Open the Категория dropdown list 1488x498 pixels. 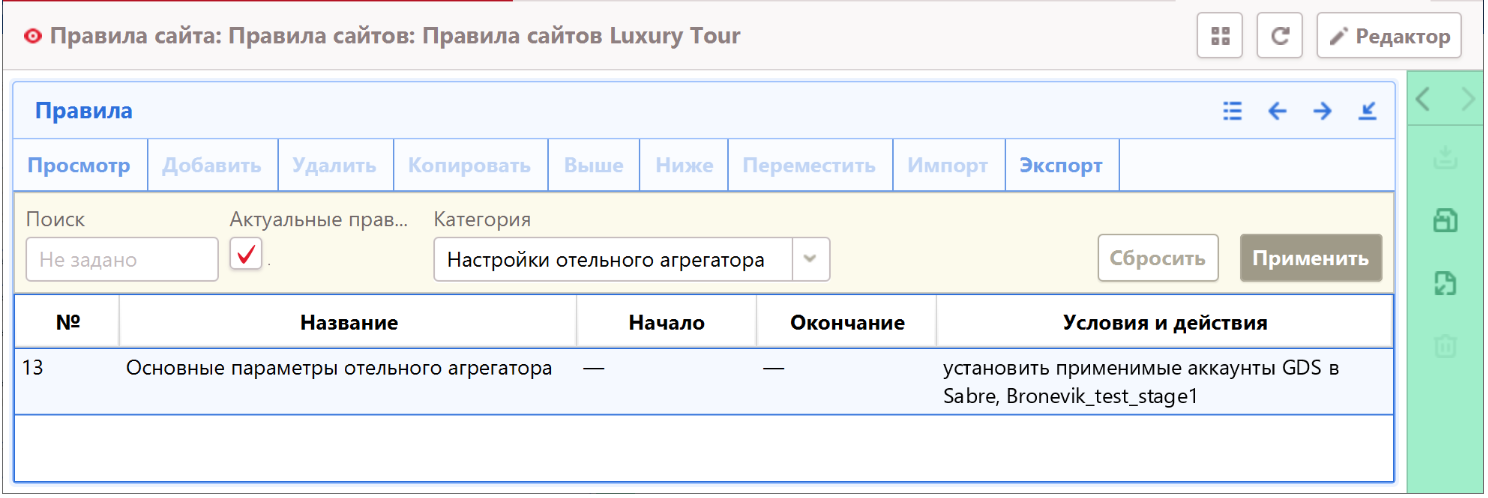(612, 260)
